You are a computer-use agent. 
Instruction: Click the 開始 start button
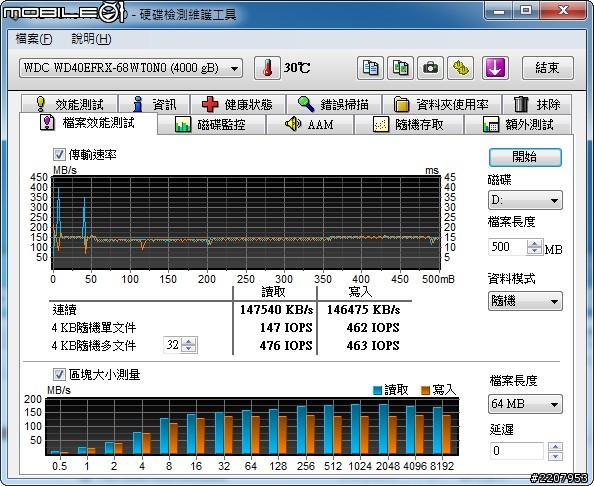pos(525,157)
